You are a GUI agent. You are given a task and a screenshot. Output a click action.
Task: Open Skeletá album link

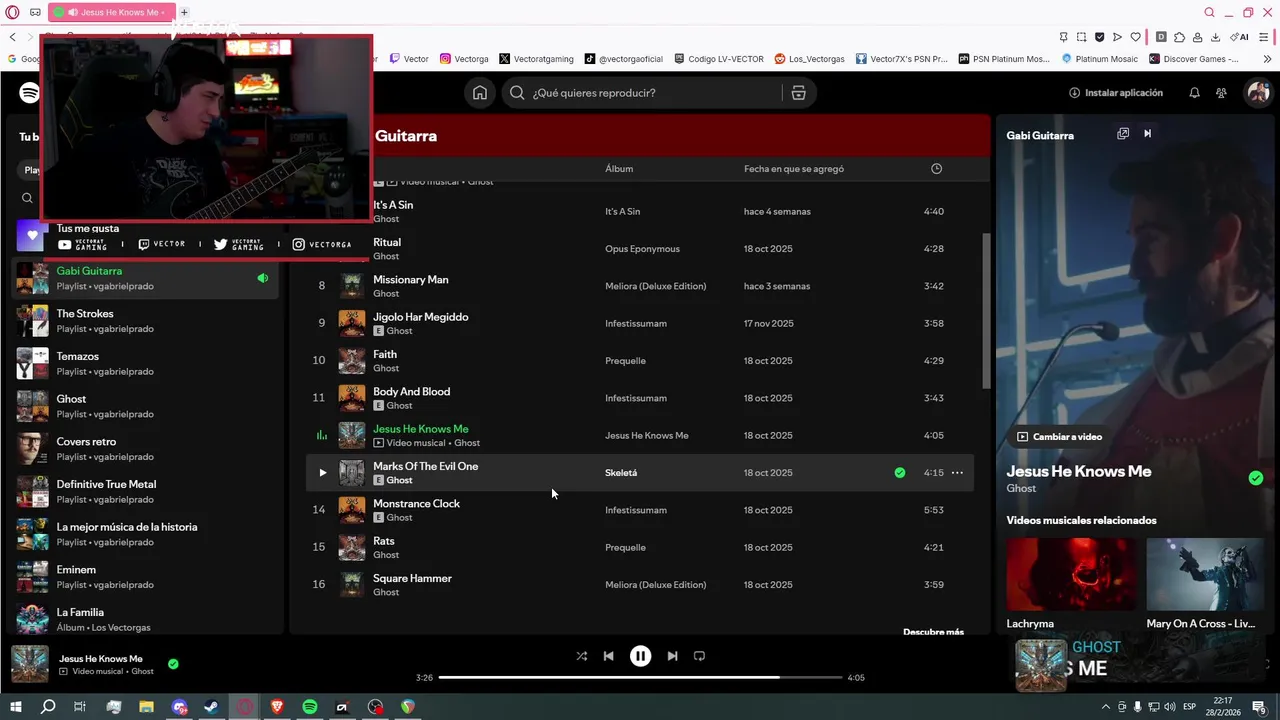621,473
